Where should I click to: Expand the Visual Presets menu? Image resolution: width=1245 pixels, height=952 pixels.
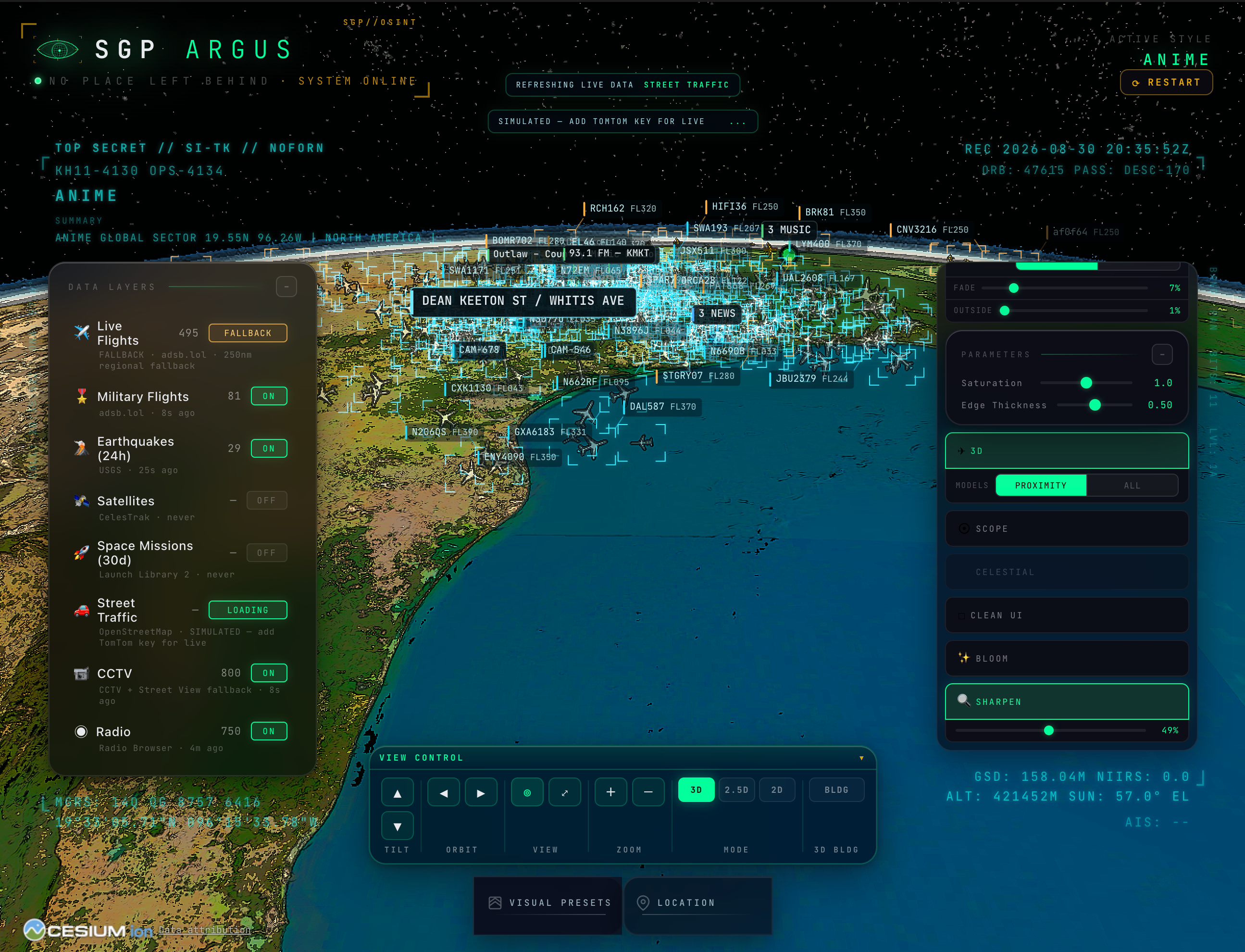click(548, 905)
